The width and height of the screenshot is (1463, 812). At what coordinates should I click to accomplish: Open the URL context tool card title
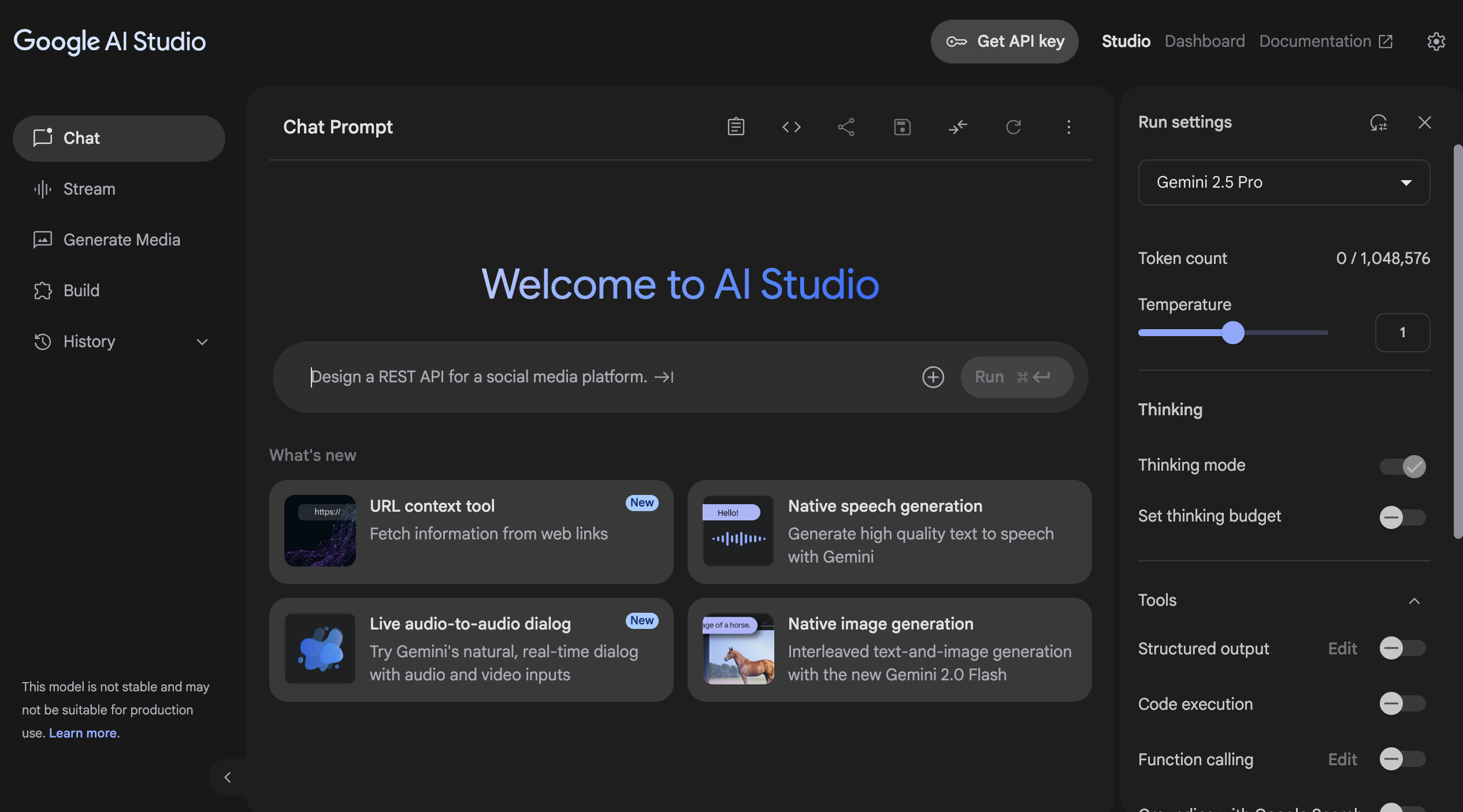coord(432,506)
